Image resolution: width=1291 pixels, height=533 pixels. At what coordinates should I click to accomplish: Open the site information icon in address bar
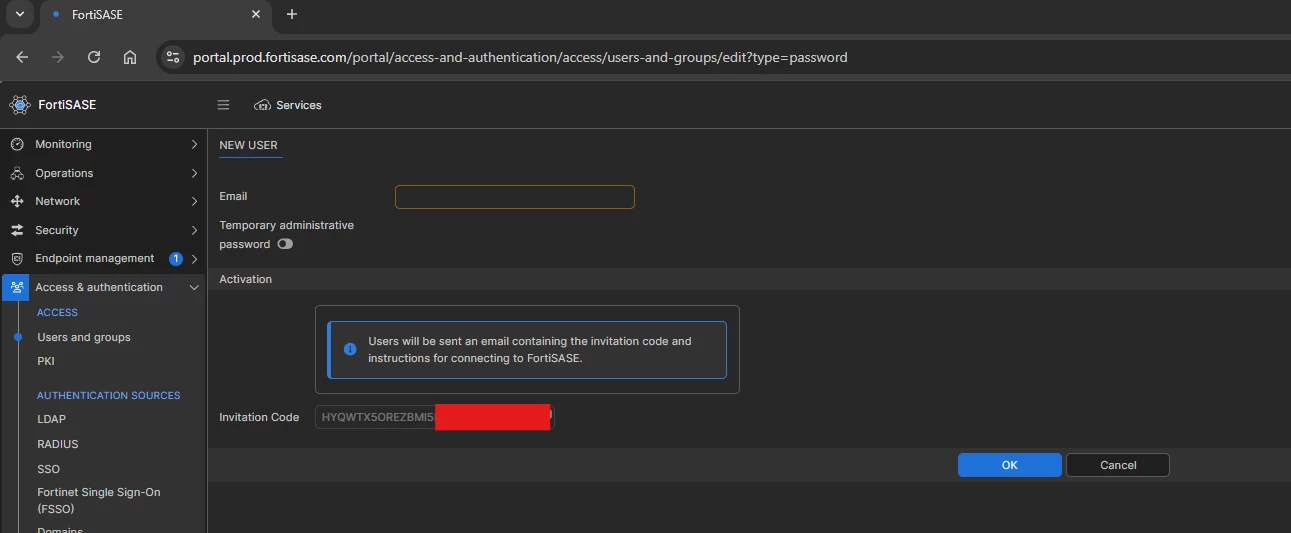pyautogui.click(x=173, y=57)
